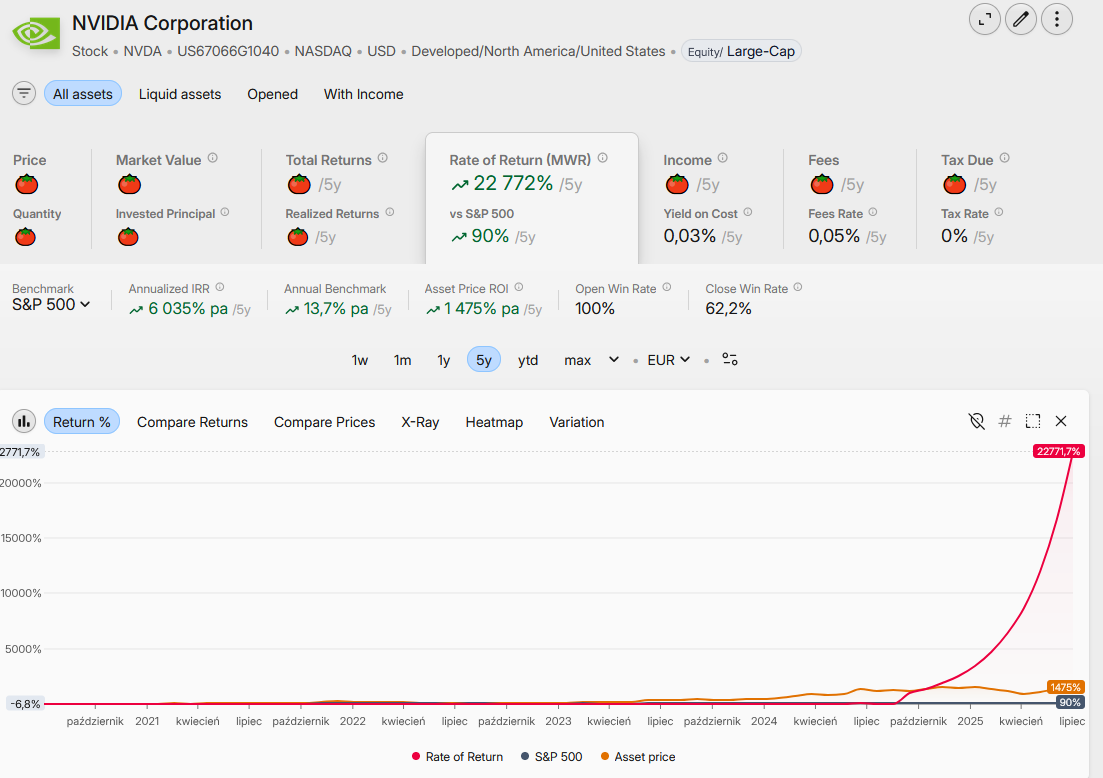Click the Equity/ Large-Cap tag
This screenshot has width=1103, height=778.
[x=741, y=51]
